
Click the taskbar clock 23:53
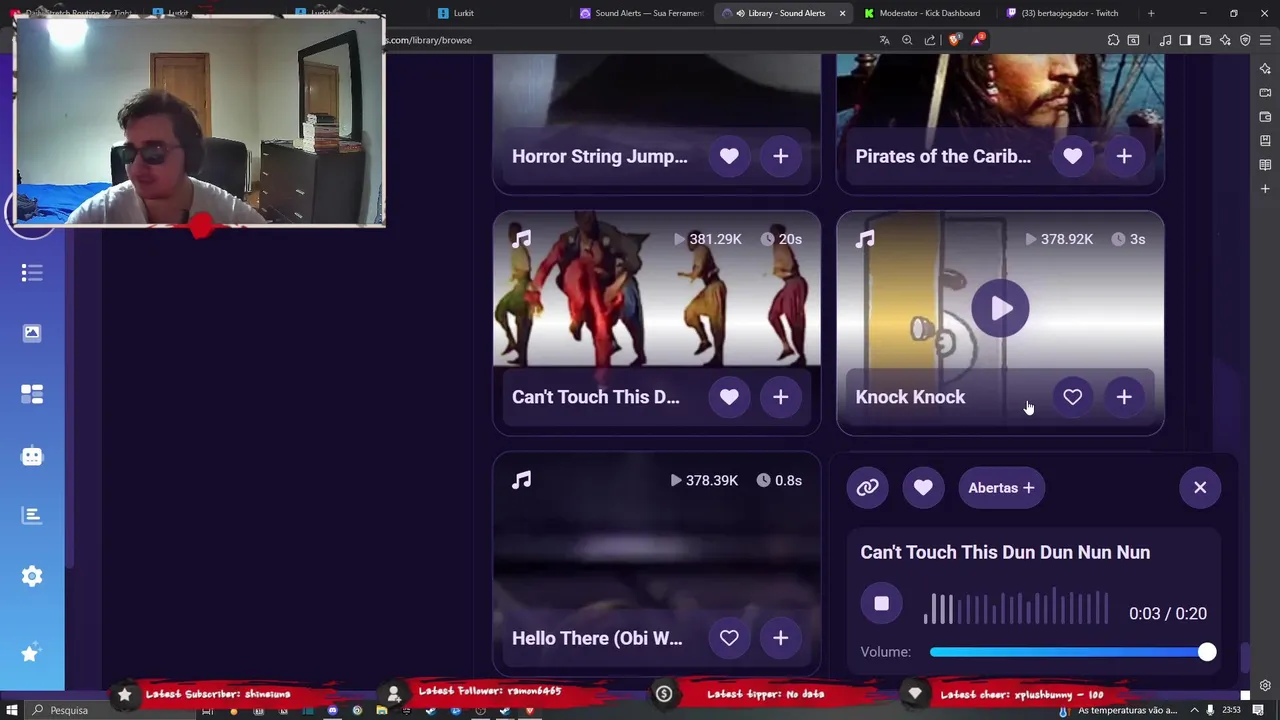coord(1230,710)
